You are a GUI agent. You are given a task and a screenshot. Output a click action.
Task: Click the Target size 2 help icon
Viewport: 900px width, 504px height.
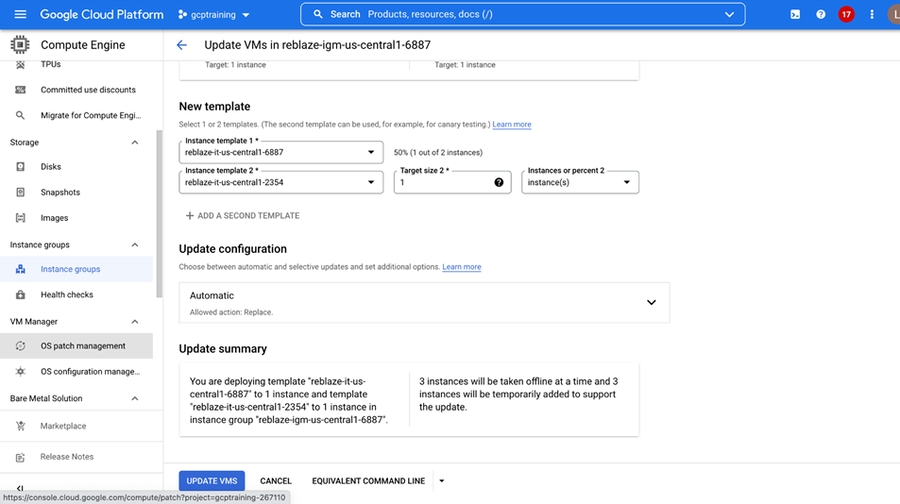coord(498,183)
